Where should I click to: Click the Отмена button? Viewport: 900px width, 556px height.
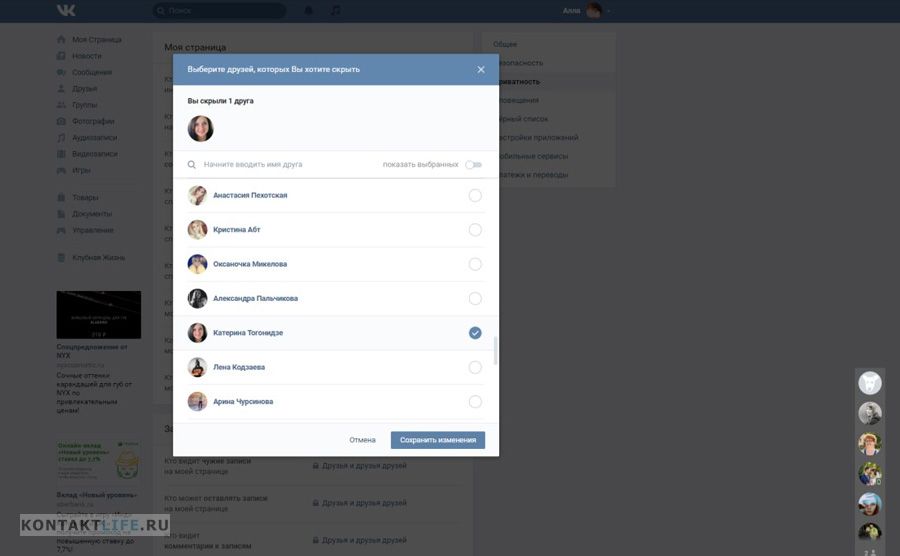click(362, 440)
